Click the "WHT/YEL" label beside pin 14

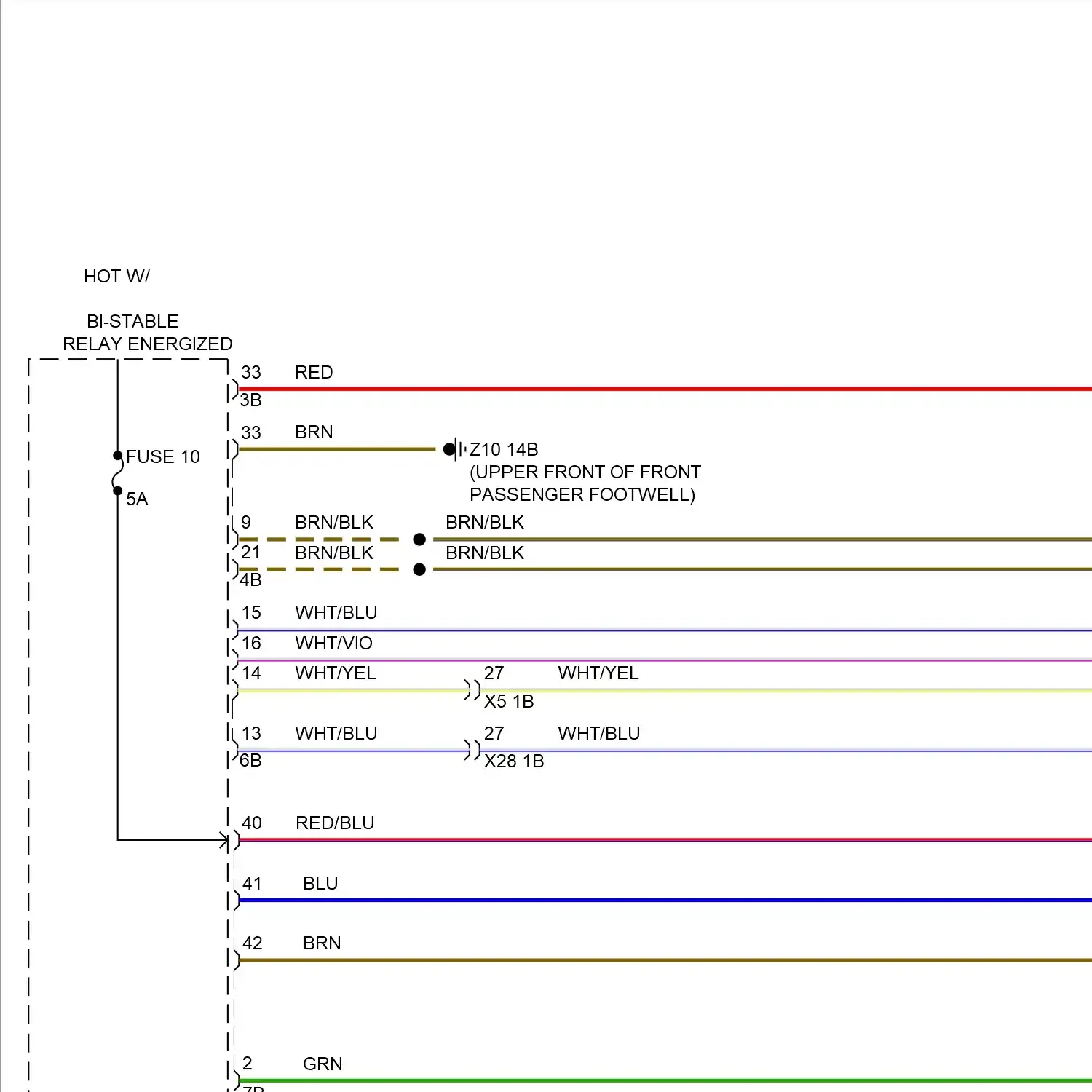pyautogui.click(x=336, y=673)
